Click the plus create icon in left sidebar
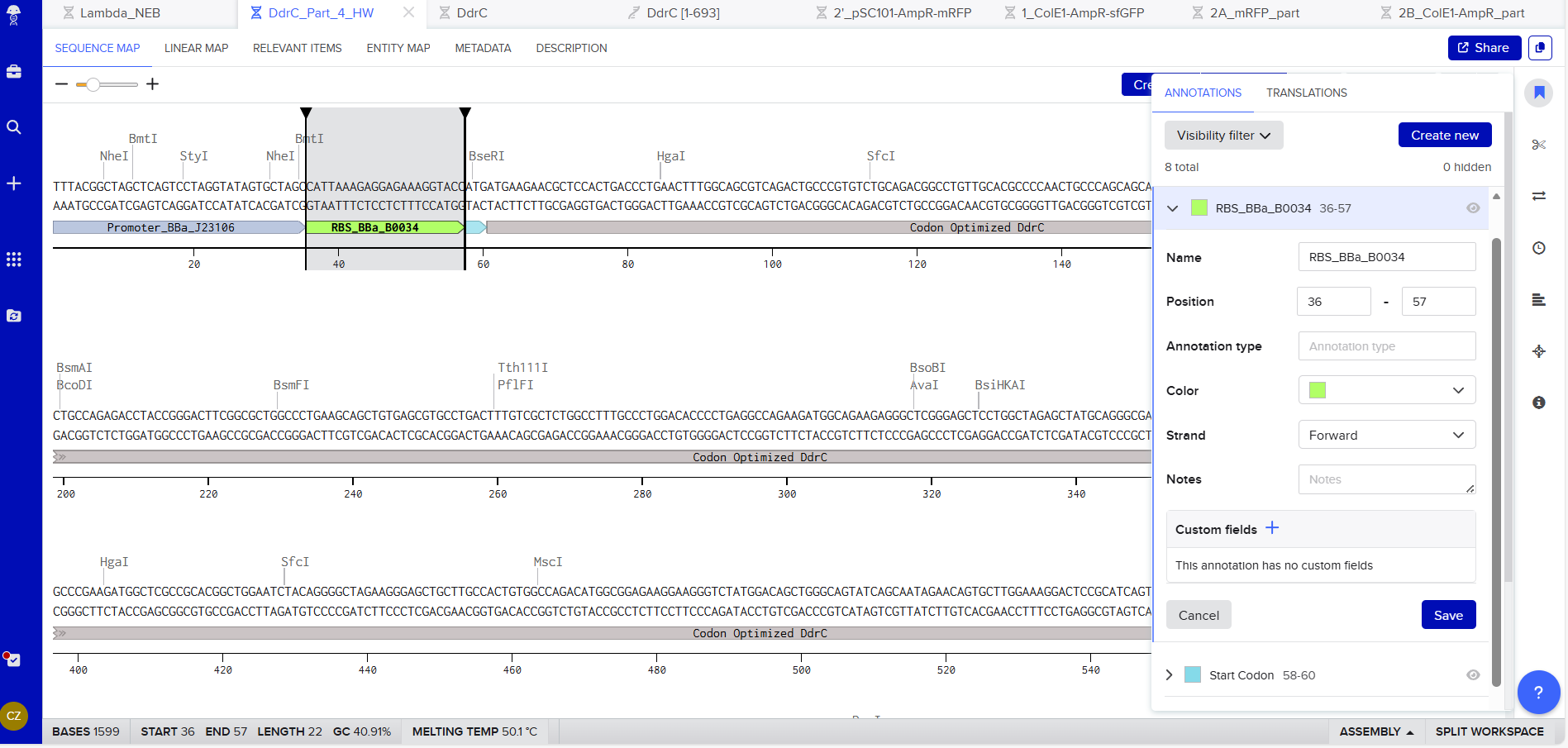The height and width of the screenshot is (748, 1568). [x=14, y=183]
